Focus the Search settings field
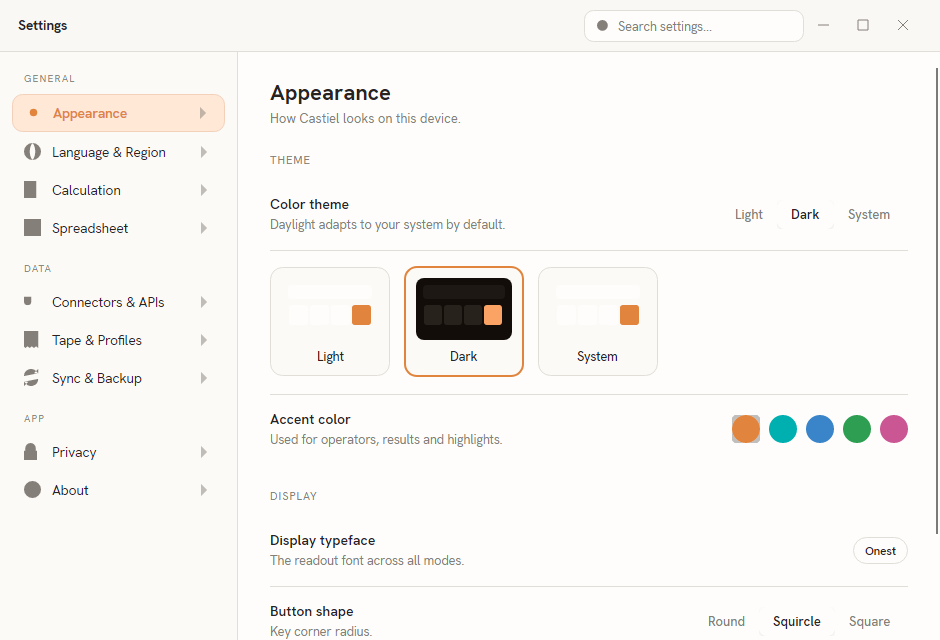This screenshot has width=940, height=640. coord(694,26)
